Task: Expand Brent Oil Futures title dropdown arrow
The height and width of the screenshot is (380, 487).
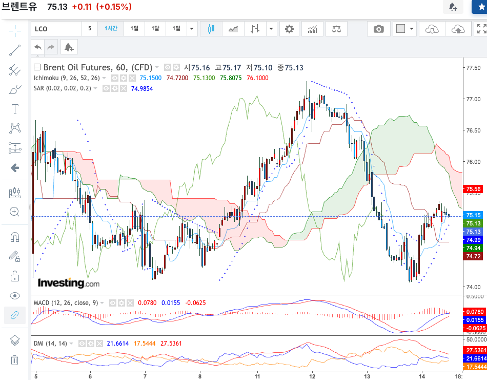Action: [157, 68]
